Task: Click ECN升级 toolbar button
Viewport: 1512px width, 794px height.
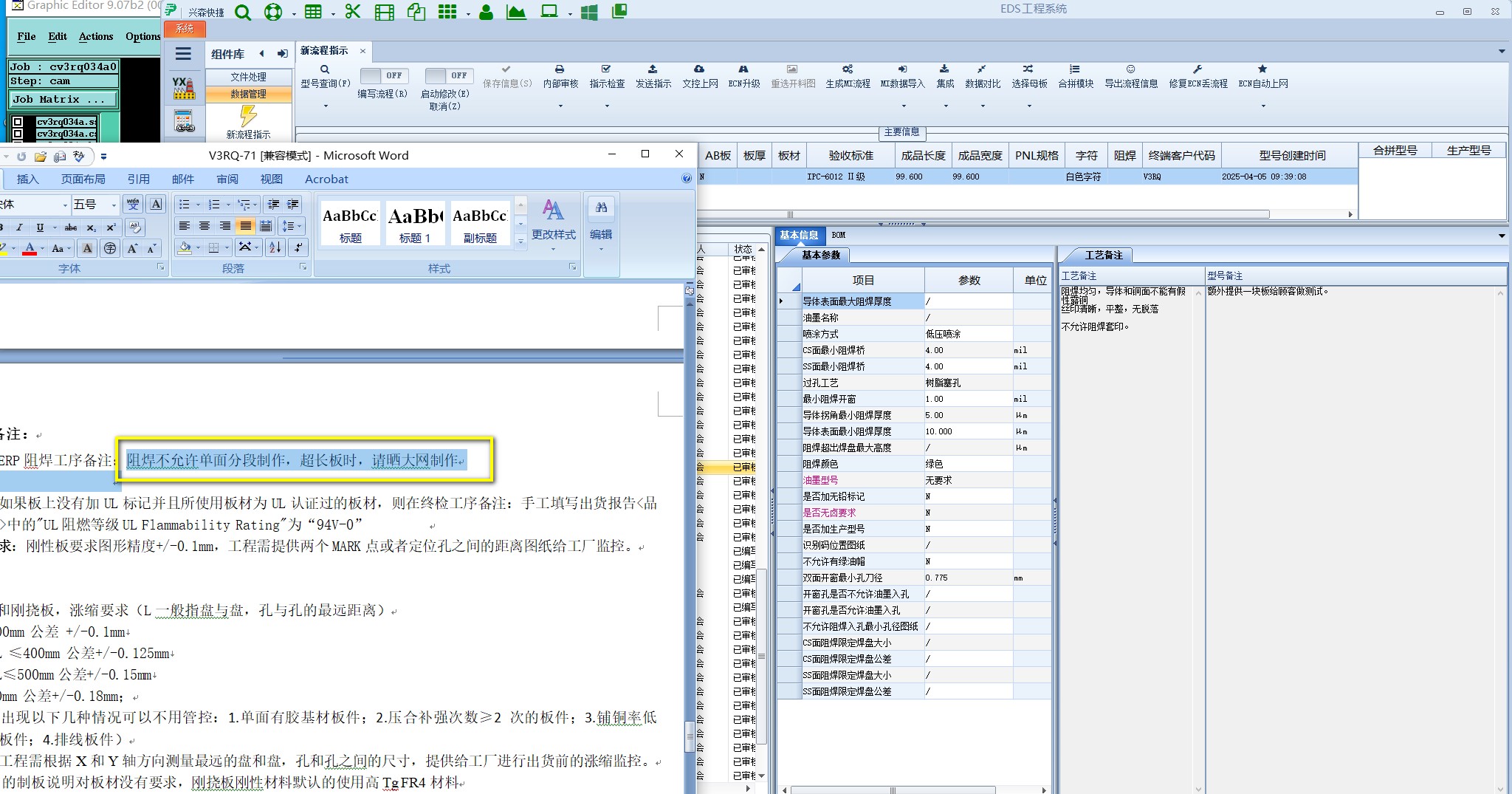Action: click(x=743, y=77)
